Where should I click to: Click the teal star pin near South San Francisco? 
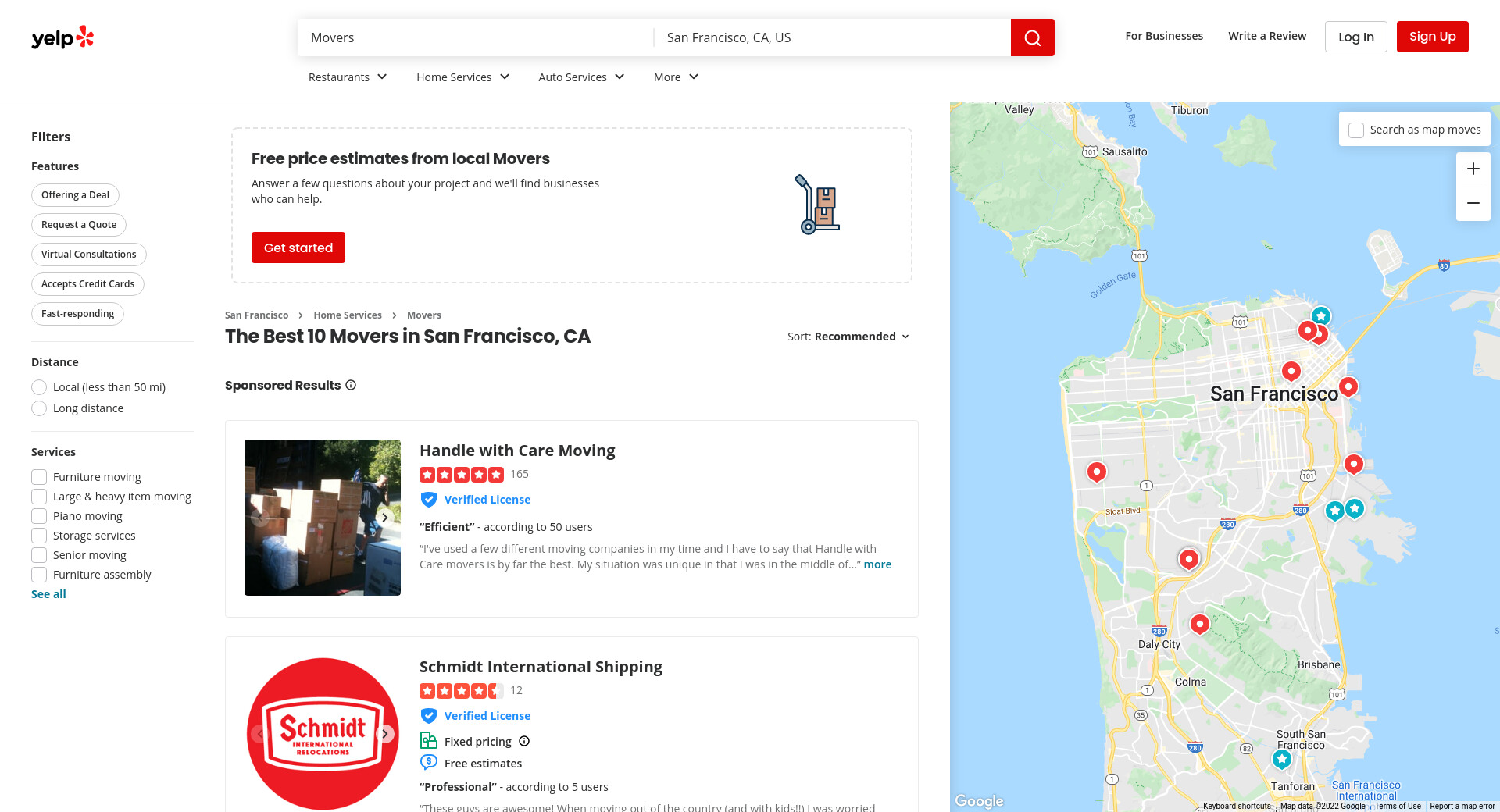pyautogui.click(x=1282, y=759)
